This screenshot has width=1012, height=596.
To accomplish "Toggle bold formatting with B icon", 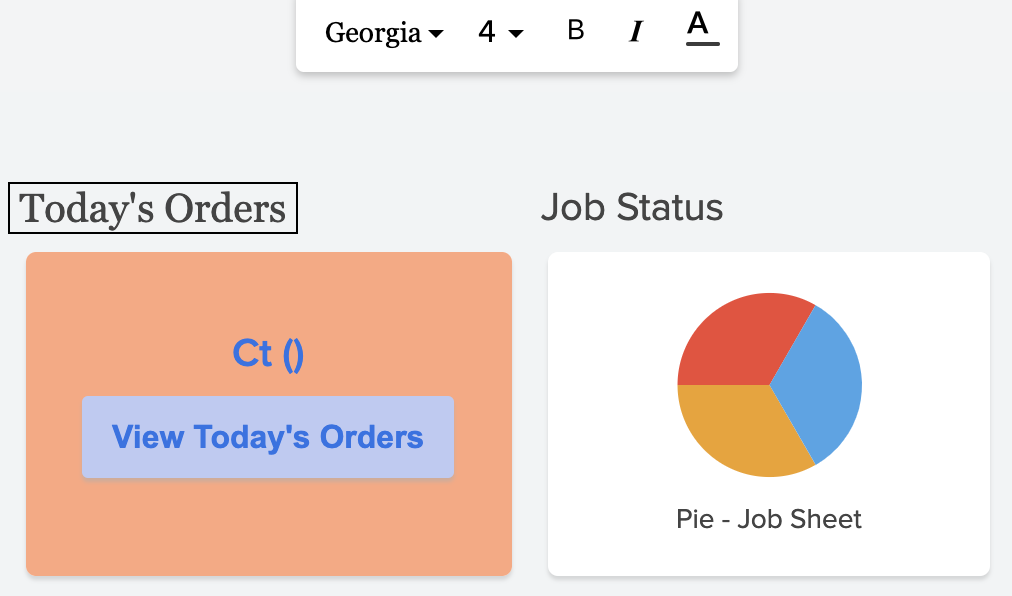I will (575, 31).
